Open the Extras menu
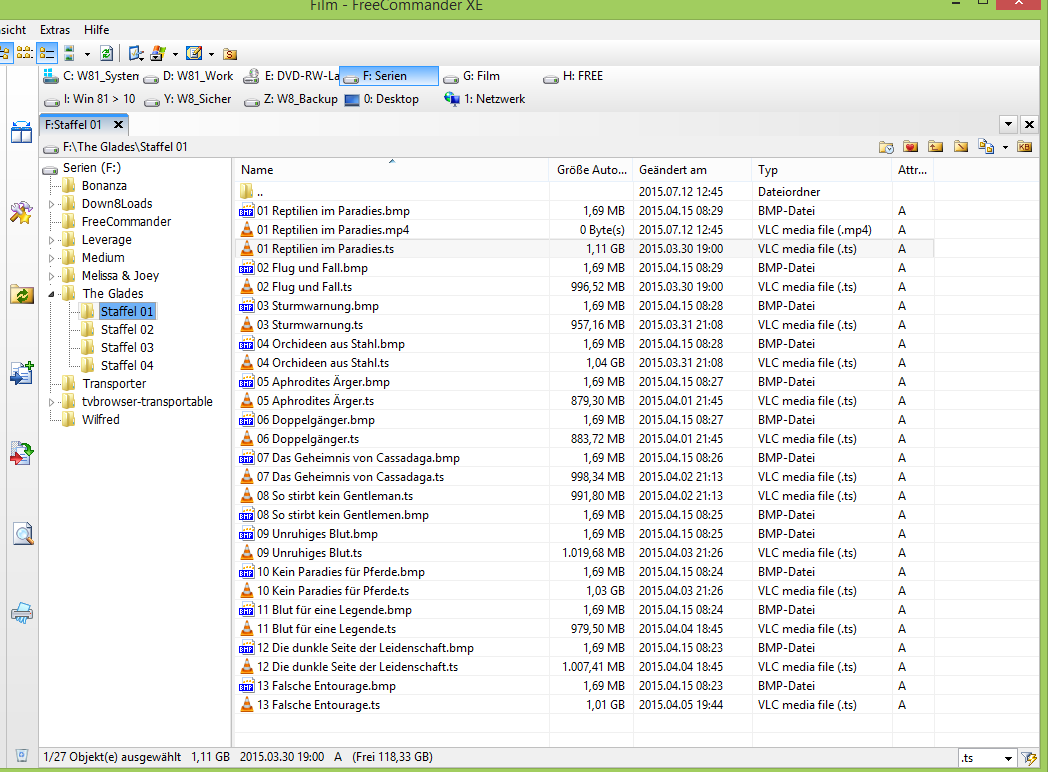Viewport: 1048px width, 772px height. 55,29
